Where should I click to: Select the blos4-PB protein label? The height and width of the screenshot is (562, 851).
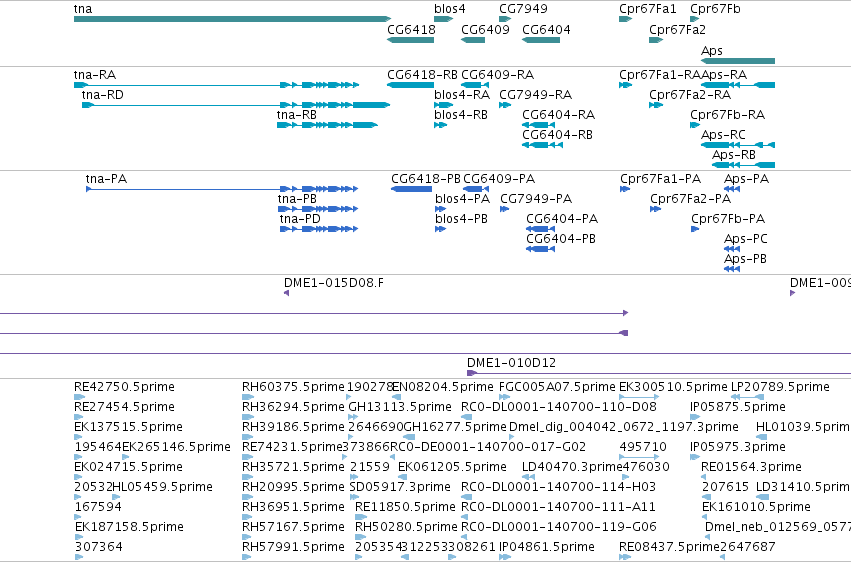pyautogui.click(x=461, y=219)
